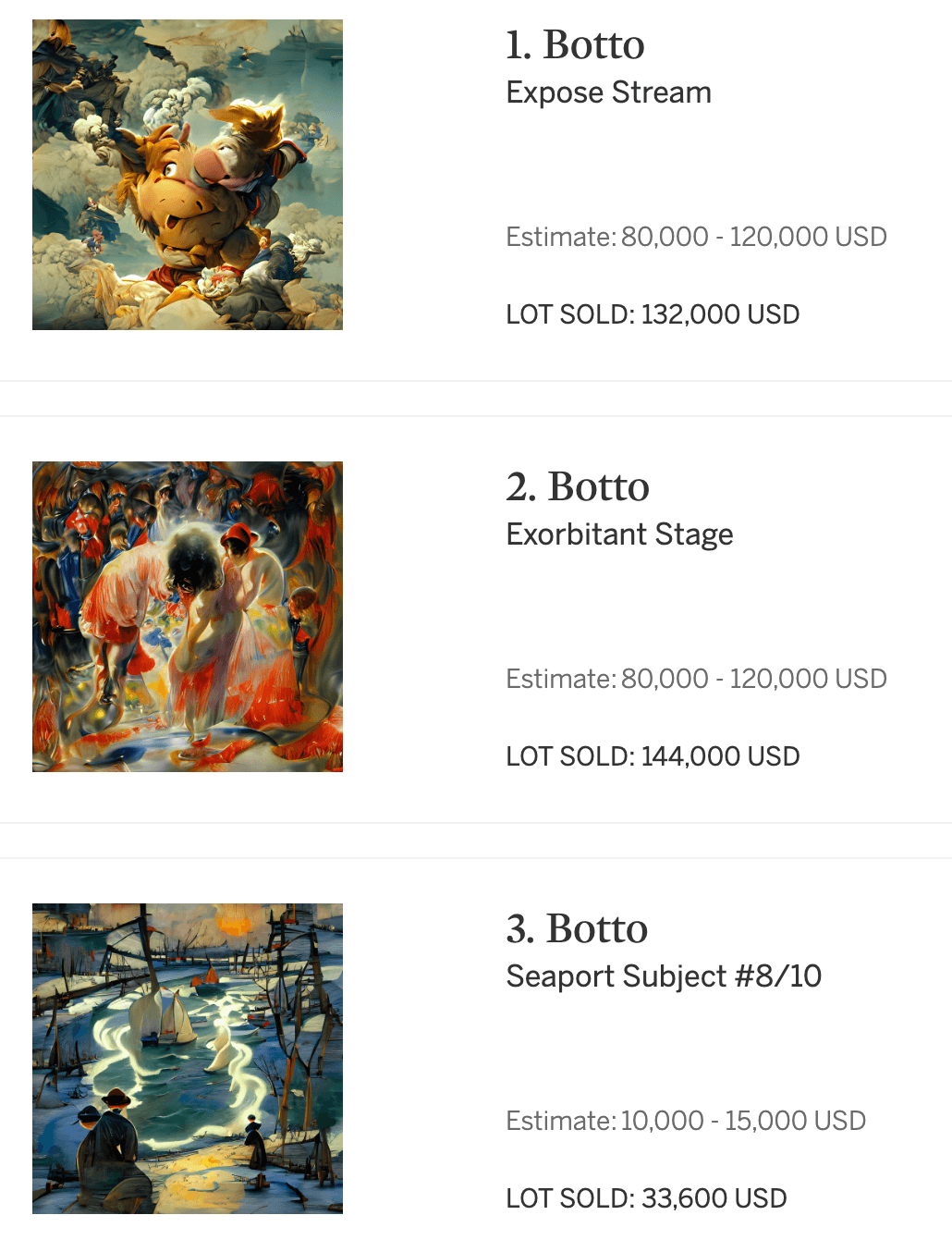
Task: Click the Botto artist name in lot 2
Action: point(598,486)
